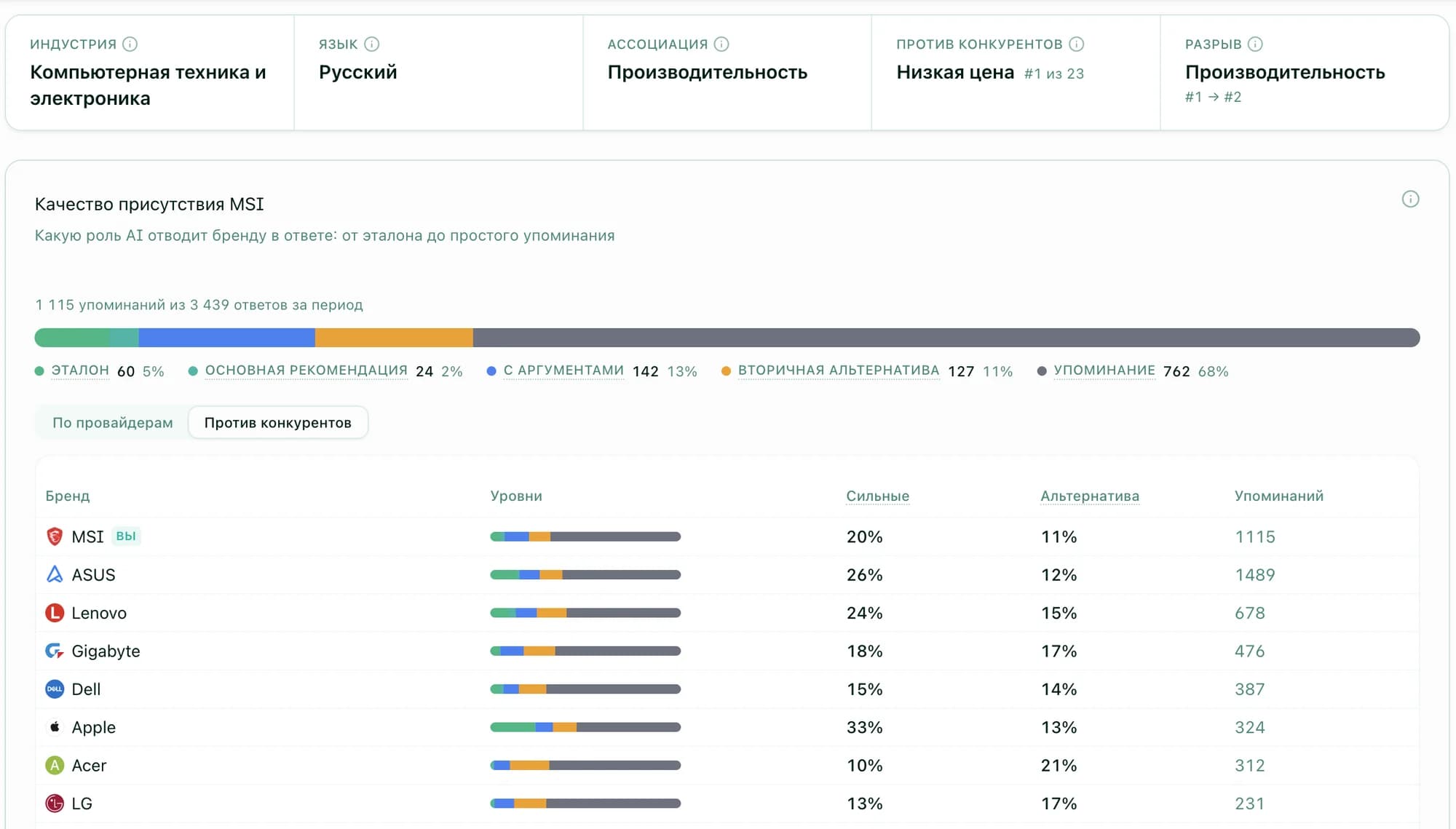Click the info icon next to ЯЗЫК
This screenshot has height=829, width=1456.
[x=372, y=44]
